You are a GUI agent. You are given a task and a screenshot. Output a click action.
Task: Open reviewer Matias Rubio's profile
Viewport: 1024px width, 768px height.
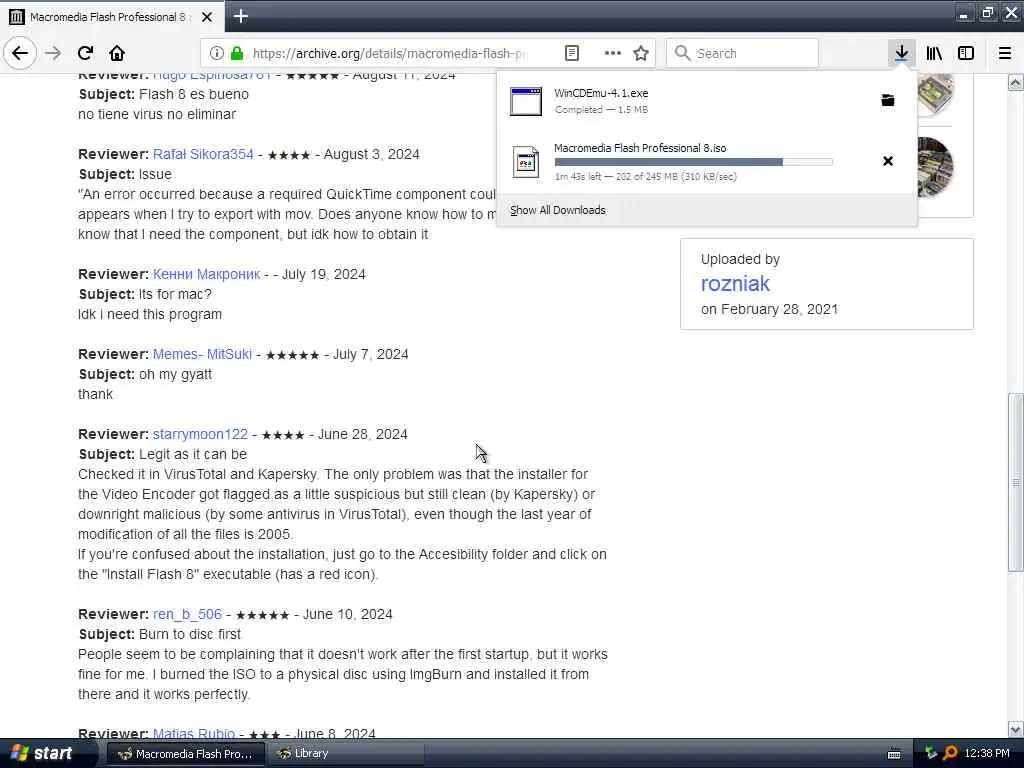click(x=193, y=733)
